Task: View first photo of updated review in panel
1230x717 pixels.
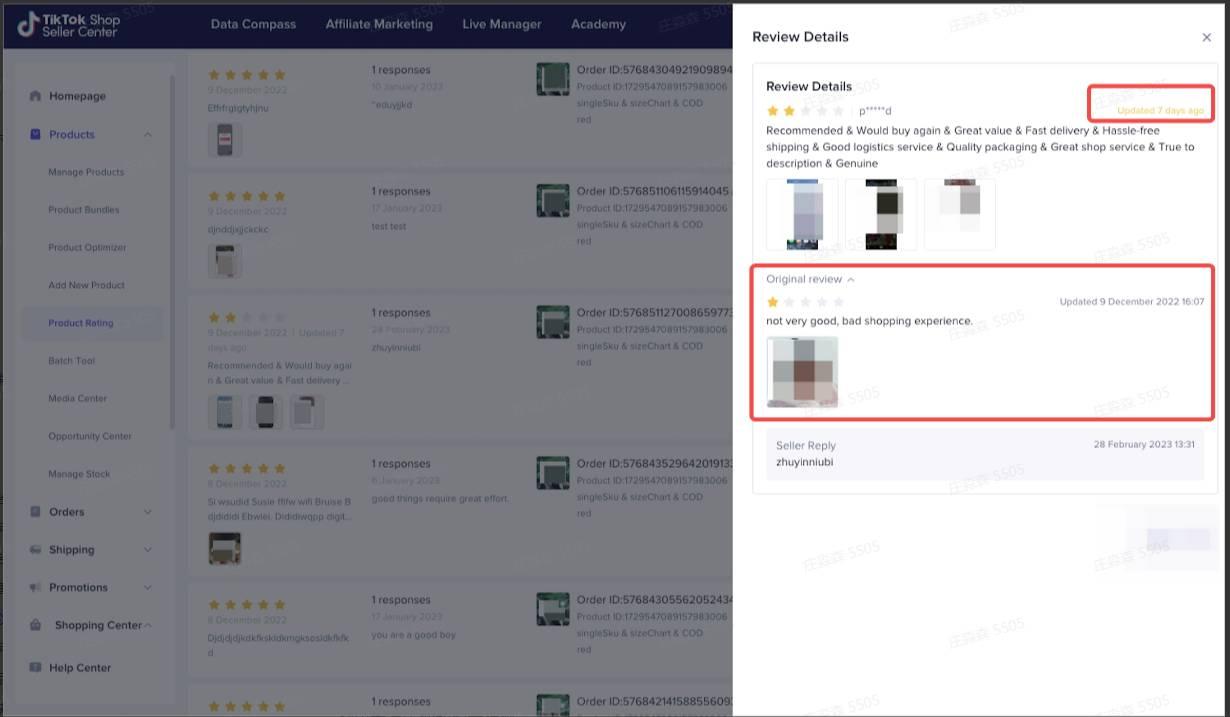Action: tap(802, 214)
